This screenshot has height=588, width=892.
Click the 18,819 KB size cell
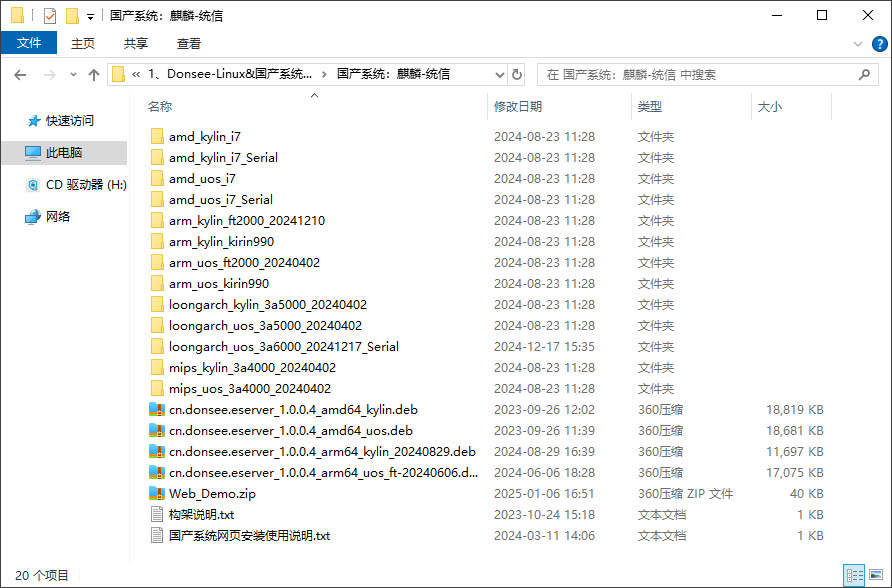(x=795, y=409)
